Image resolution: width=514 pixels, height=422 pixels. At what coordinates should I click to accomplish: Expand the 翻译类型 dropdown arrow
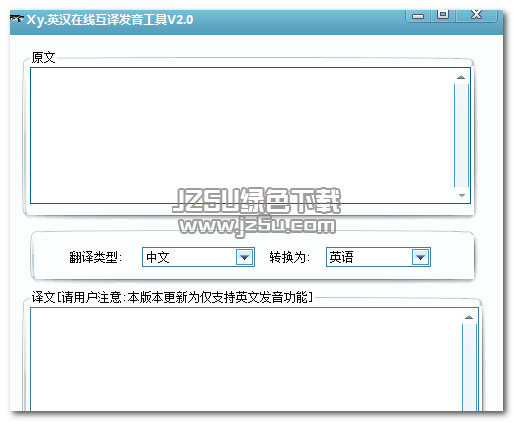[244, 257]
